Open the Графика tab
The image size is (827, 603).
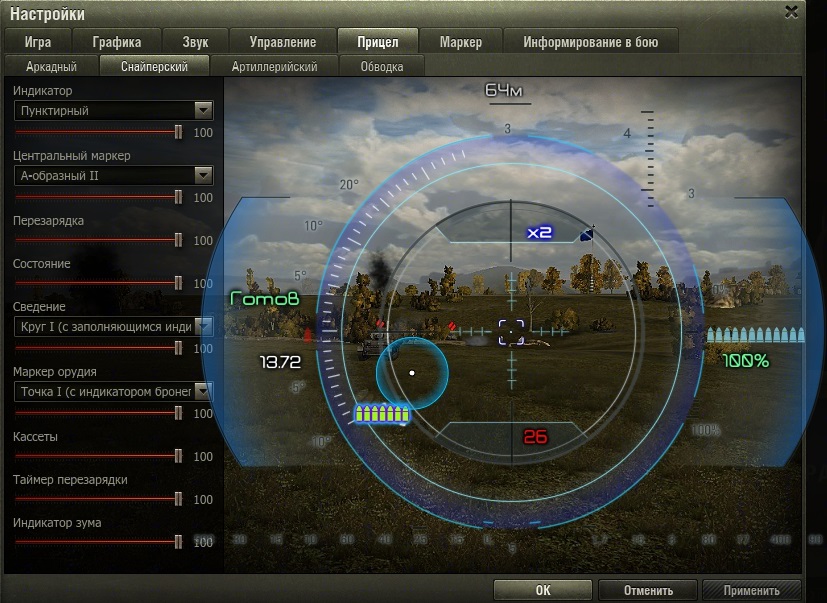pyautogui.click(x=117, y=42)
